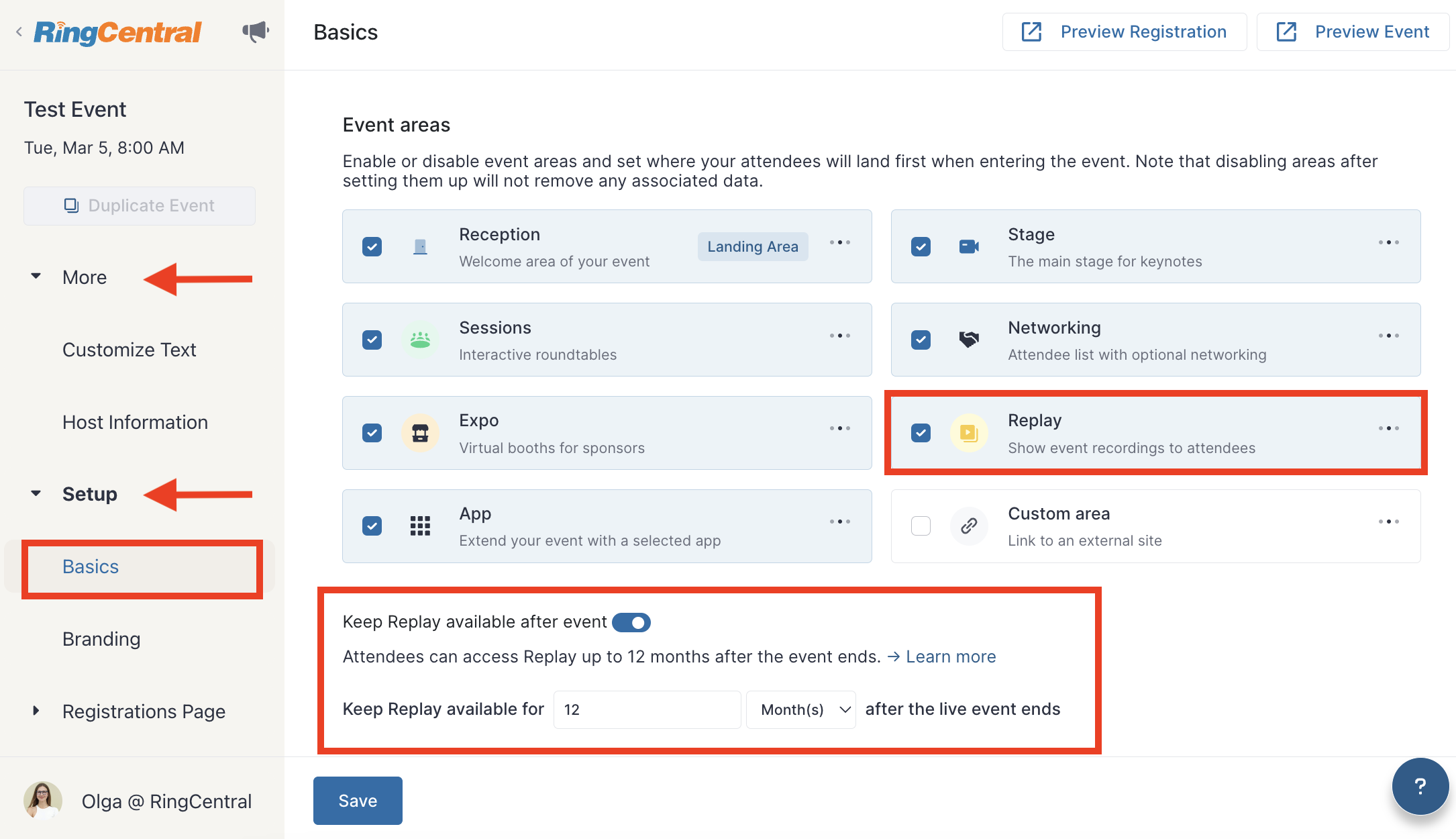Viewport: 1456px width, 839px height.
Task: Go to Customize Text page
Action: tap(129, 350)
